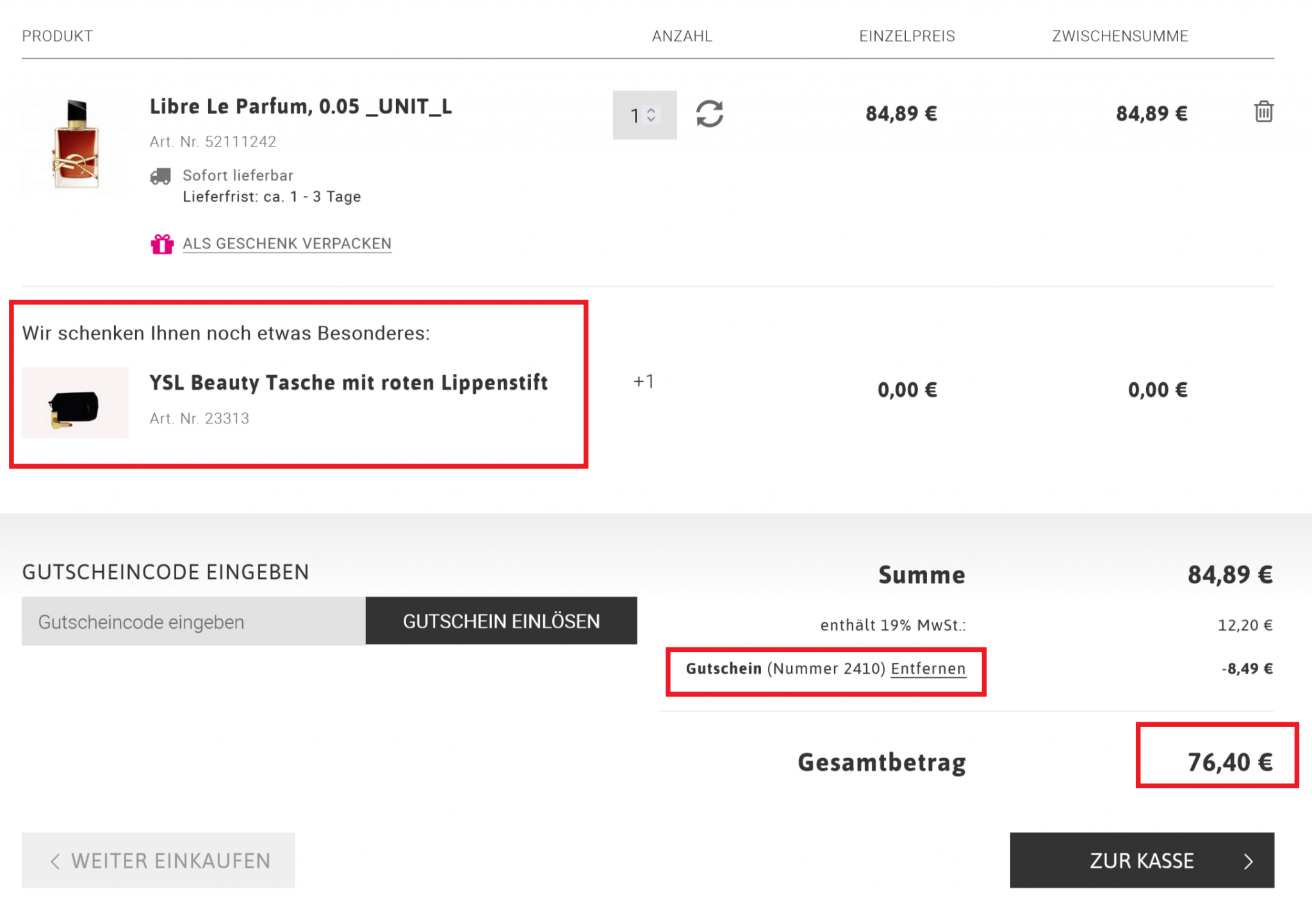Delete Libre Le Parfum with trash icon

point(1263,112)
